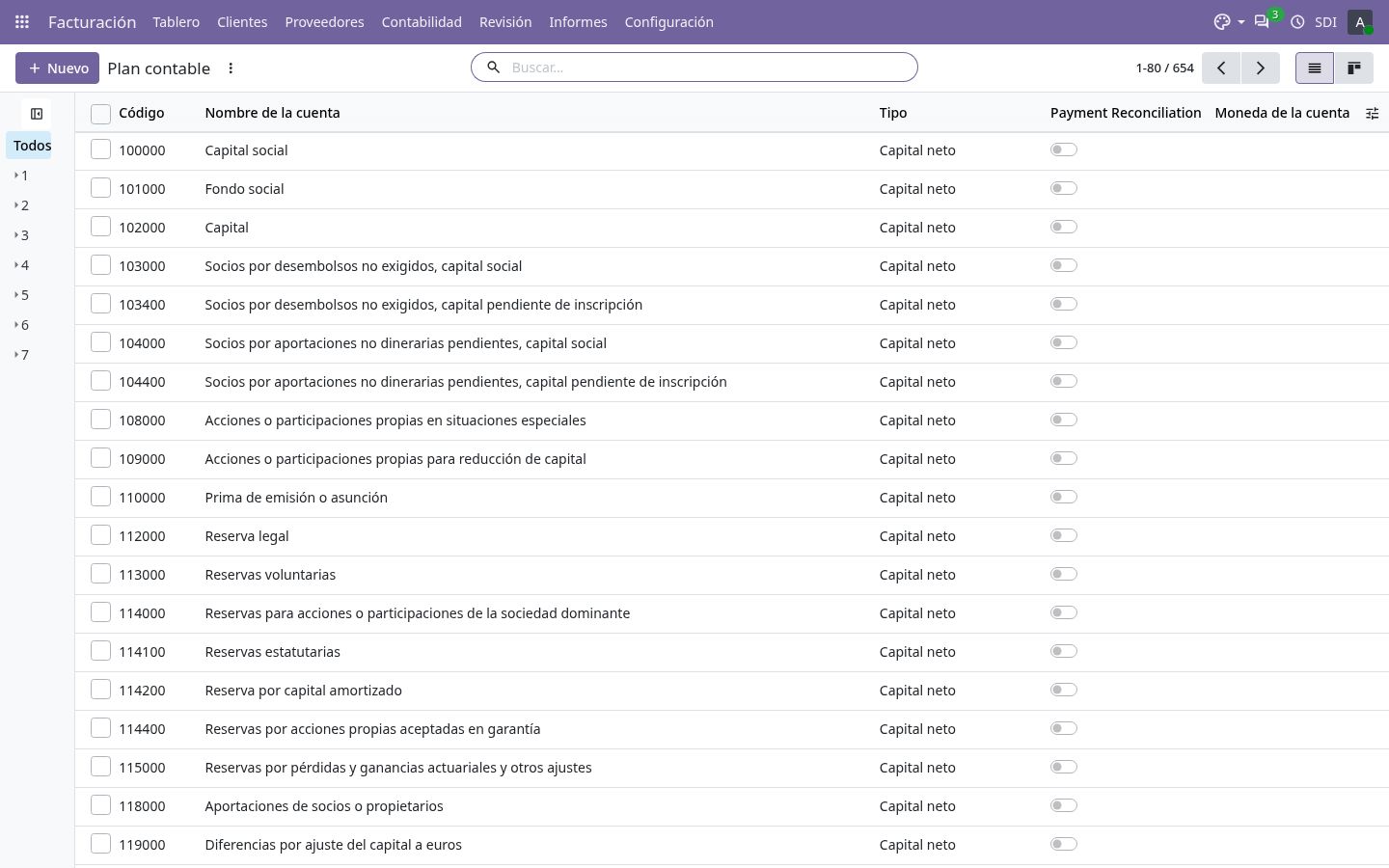Screen dimensions: 1389x868
Task: Expand account group 5 in sidebar
Action: (x=21, y=295)
